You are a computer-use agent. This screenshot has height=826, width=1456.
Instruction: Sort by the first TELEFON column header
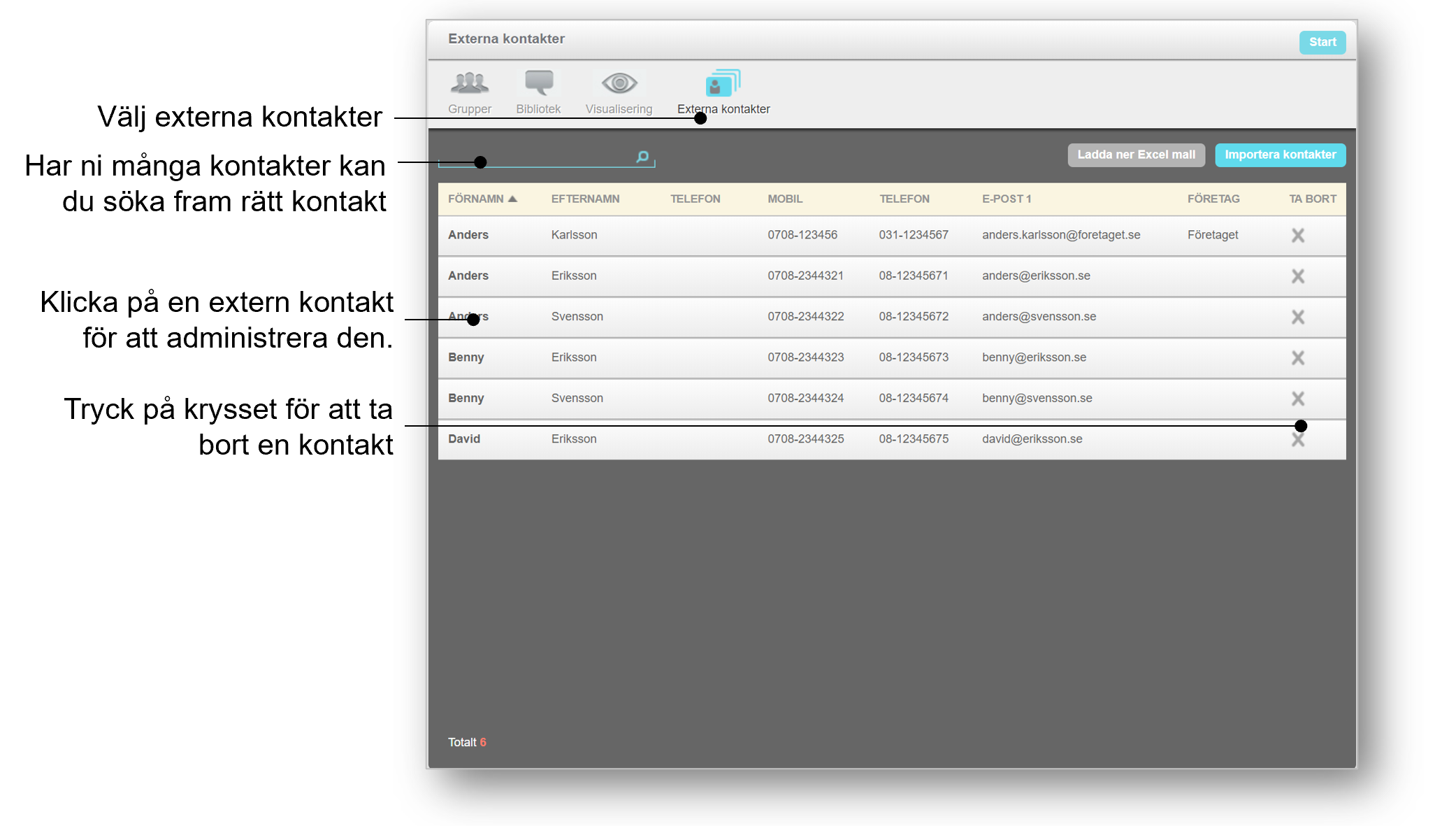(x=695, y=199)
